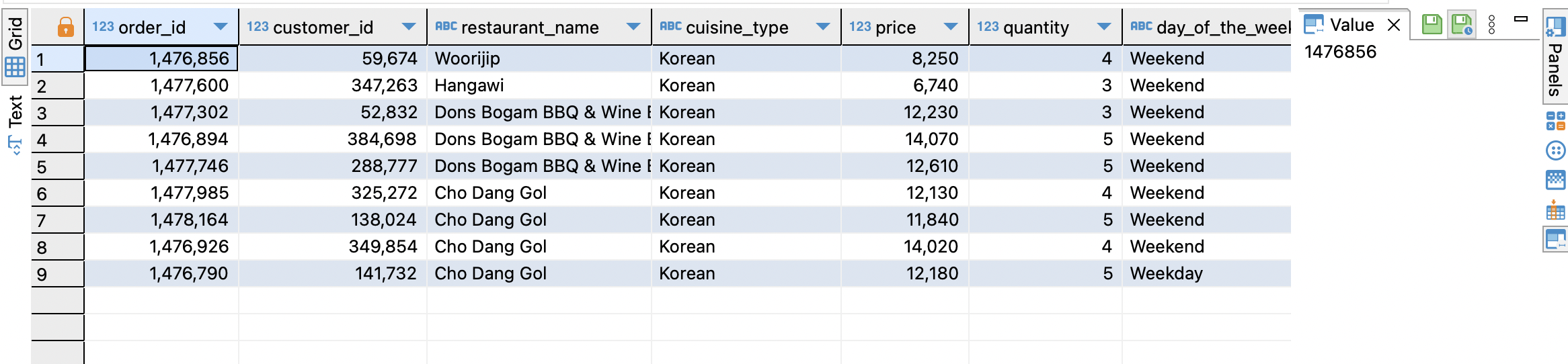Image resolution: width=1568 pixels, height=364 pixels.
Task: Close the Value panel tab
Action: (x=1394, y=25)
